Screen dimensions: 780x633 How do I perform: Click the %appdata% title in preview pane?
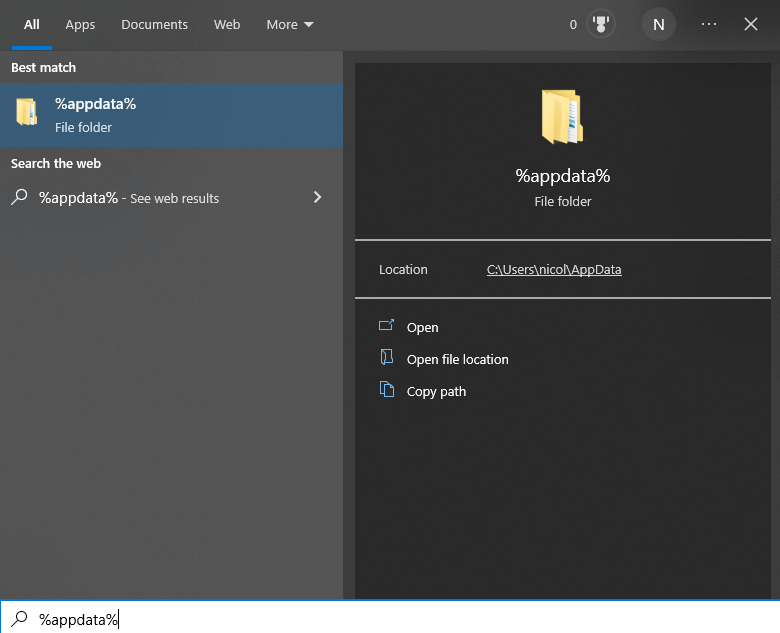pos(563,176)
